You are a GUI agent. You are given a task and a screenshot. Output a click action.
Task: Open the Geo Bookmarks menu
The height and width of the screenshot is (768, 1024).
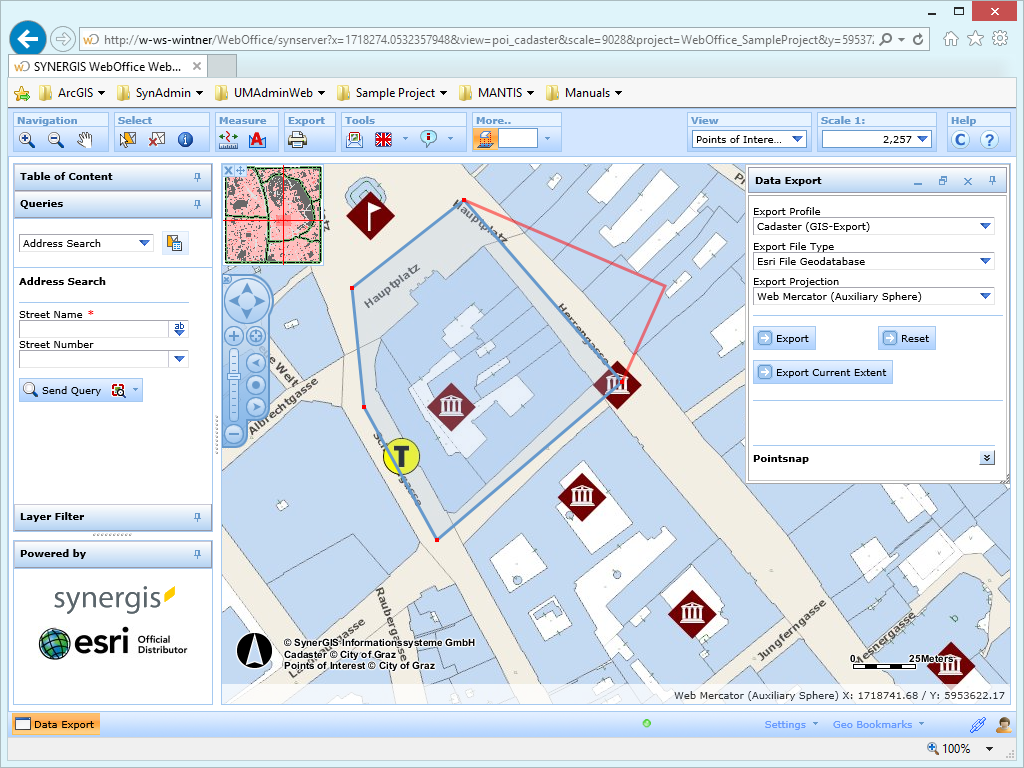(873, 724)
